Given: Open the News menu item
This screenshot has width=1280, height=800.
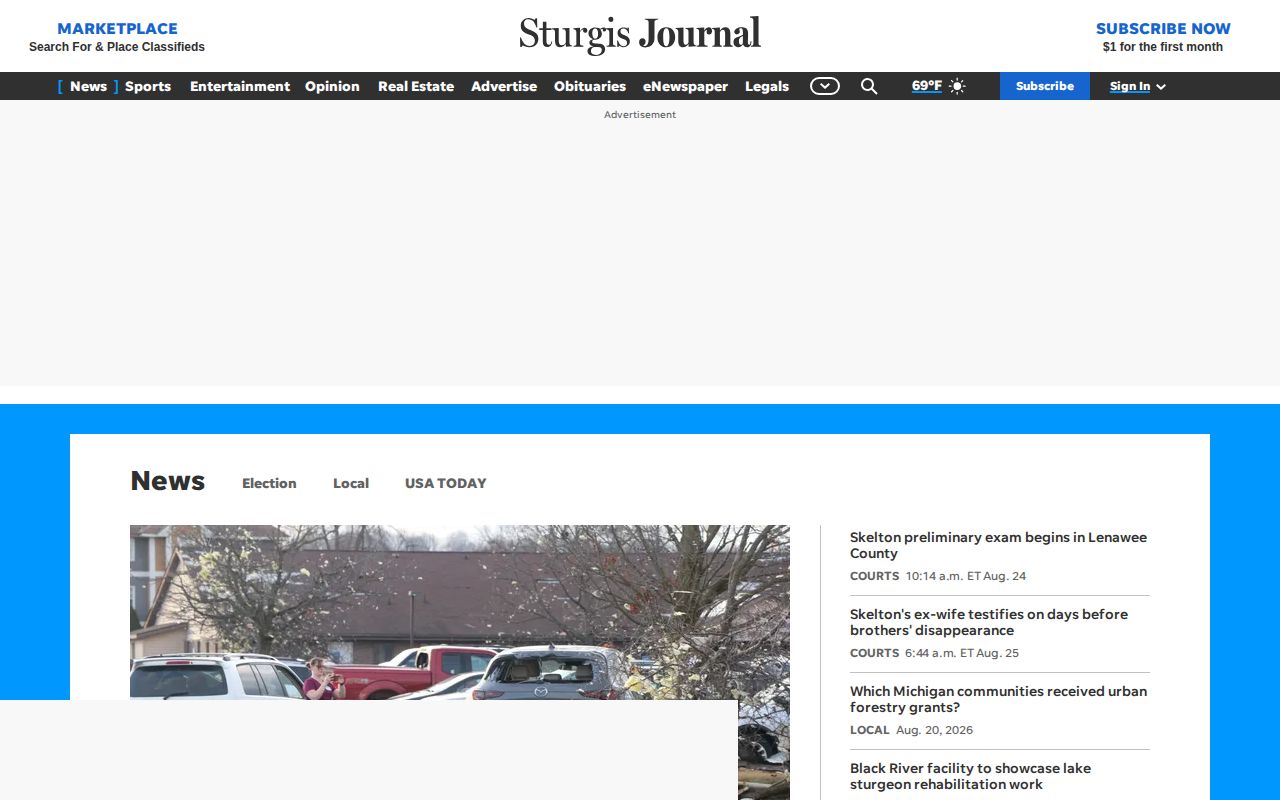Looking at the screenshot, I should click(88, 86).
